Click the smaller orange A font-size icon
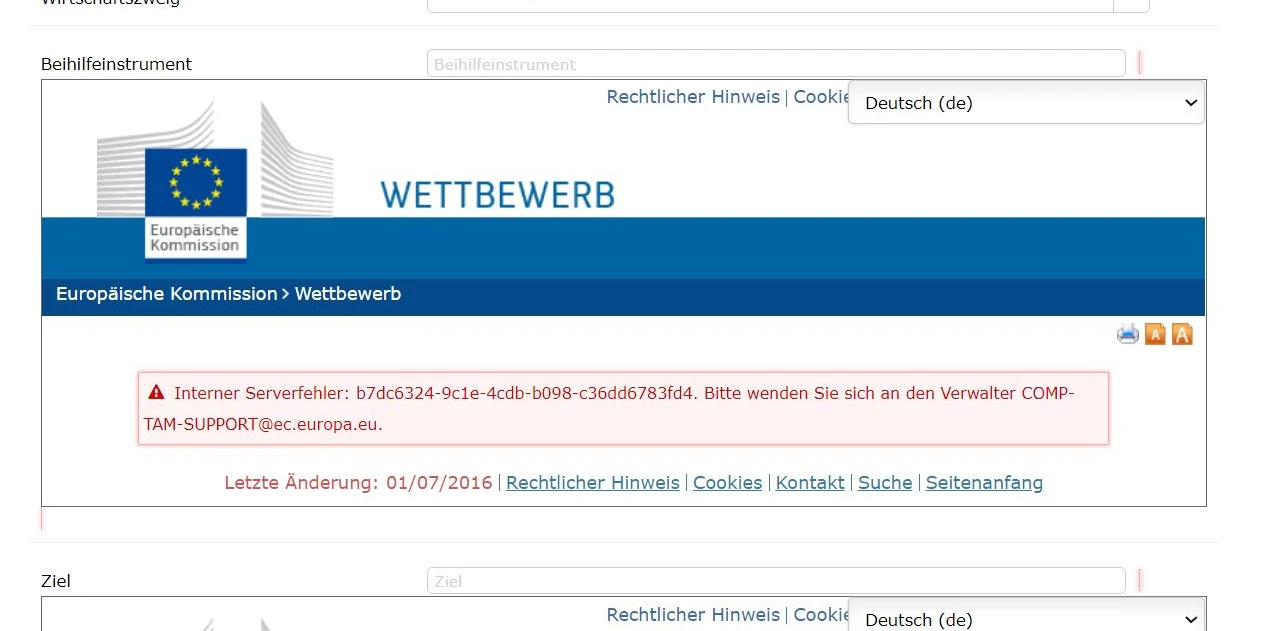 [1155, 335]
